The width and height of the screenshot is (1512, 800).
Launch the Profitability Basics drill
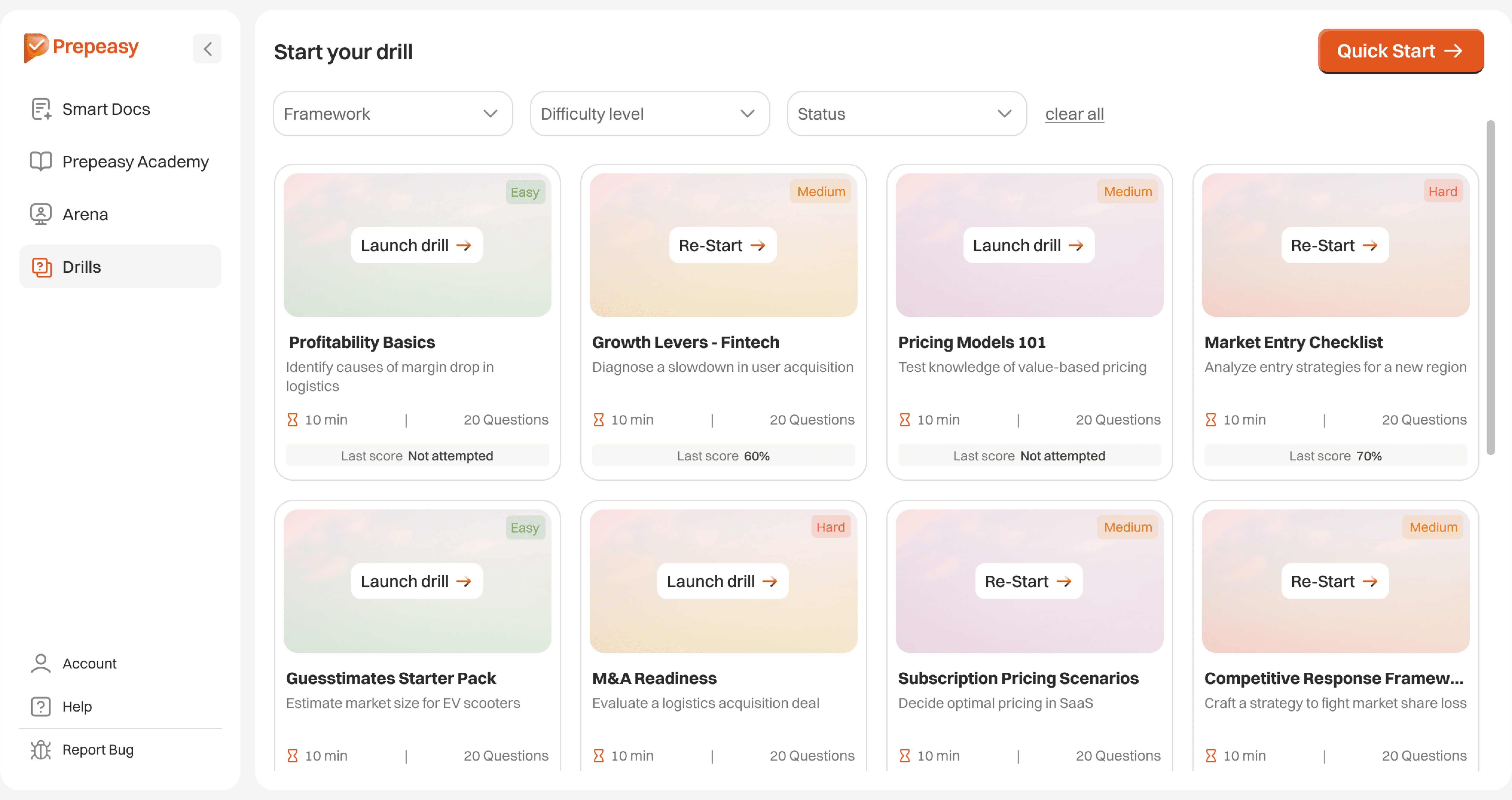point(417,245)
